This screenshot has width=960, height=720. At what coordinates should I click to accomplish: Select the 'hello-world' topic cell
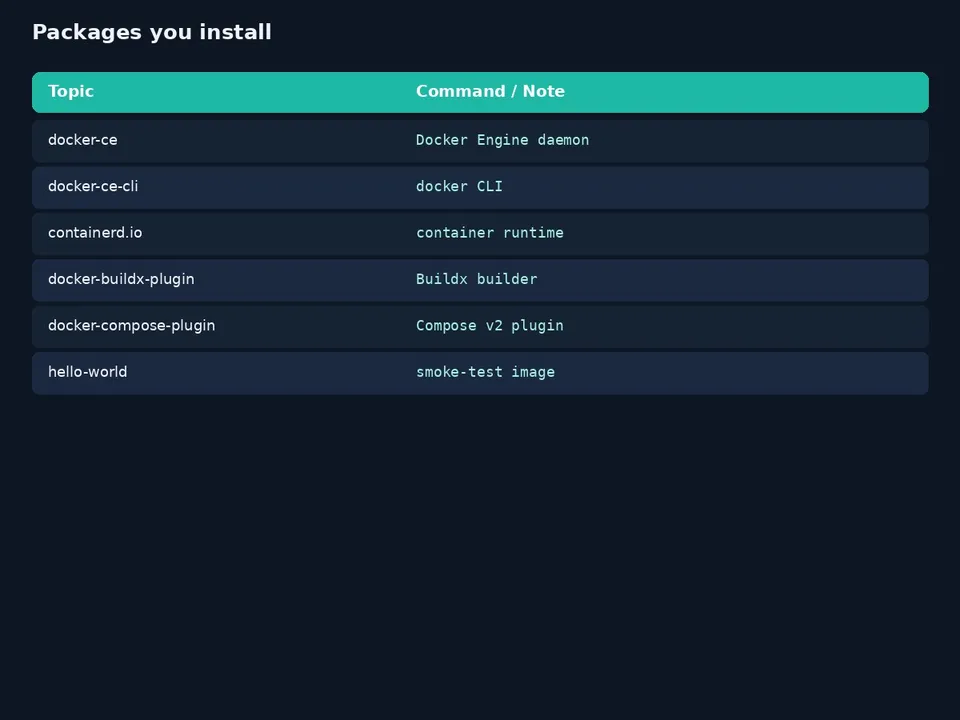88,372
